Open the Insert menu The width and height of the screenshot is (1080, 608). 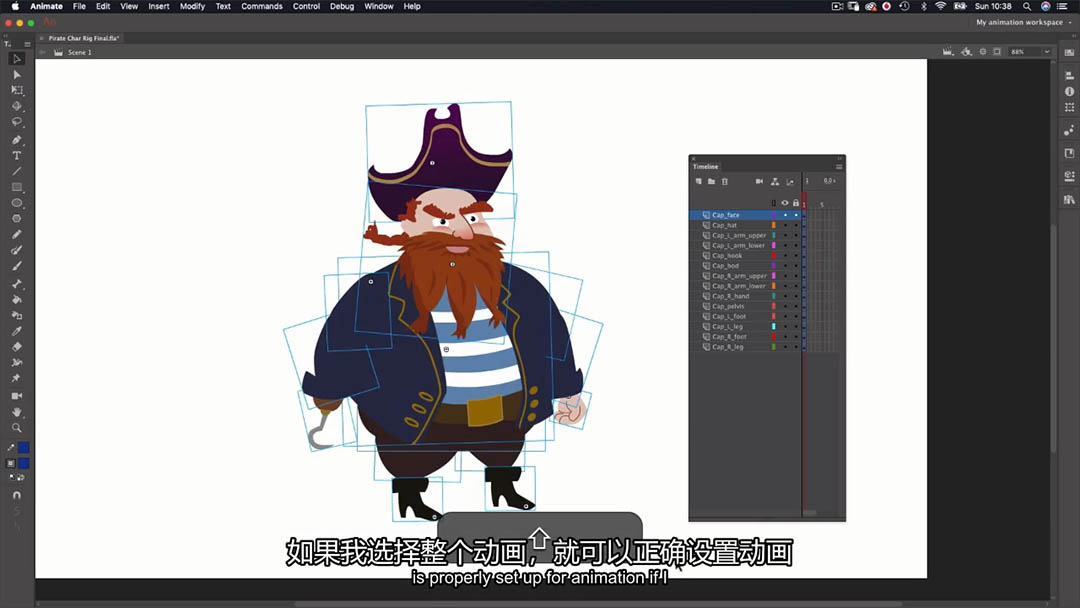[158, 6]
